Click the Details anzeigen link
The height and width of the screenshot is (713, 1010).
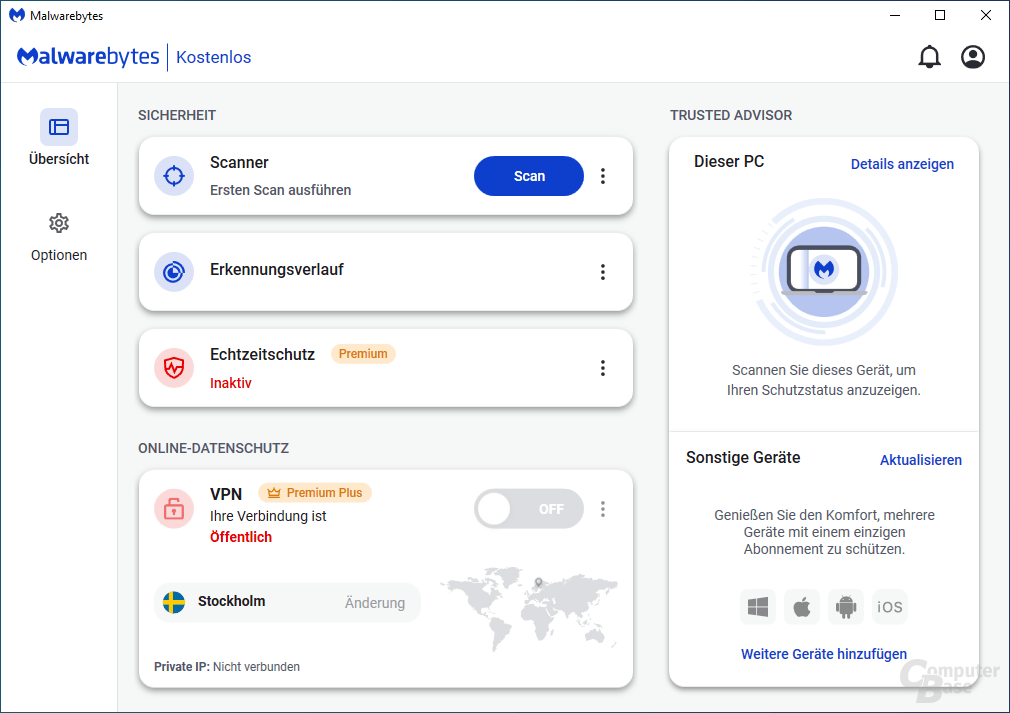point(902,164)
